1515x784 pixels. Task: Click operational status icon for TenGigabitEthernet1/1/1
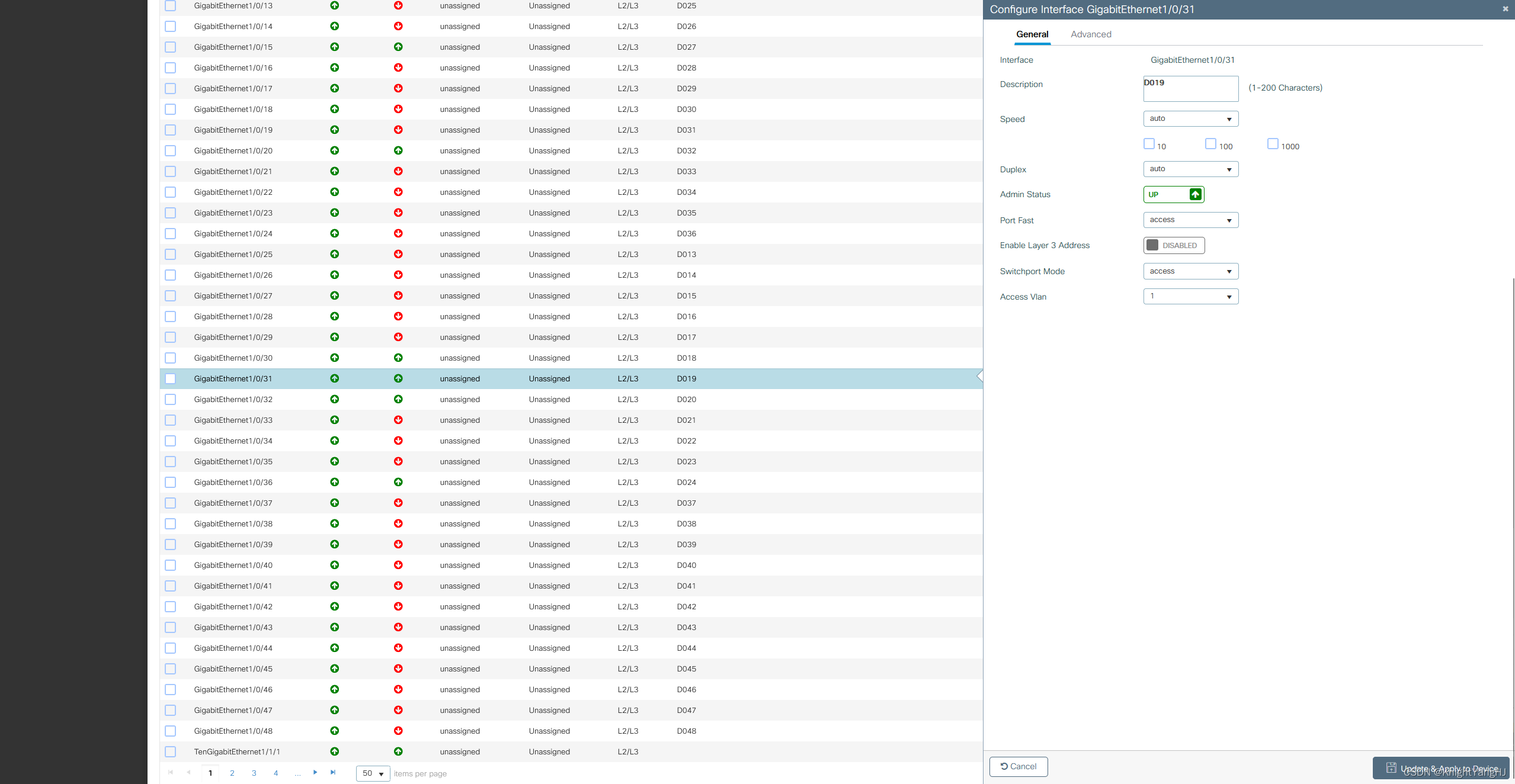coord(398,751)
